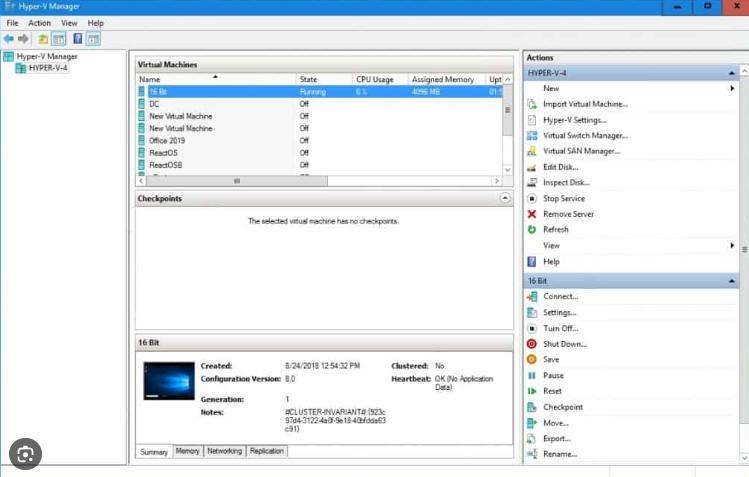Switch to the Replication tab
The image size is (749, 477).
point(267,451)
